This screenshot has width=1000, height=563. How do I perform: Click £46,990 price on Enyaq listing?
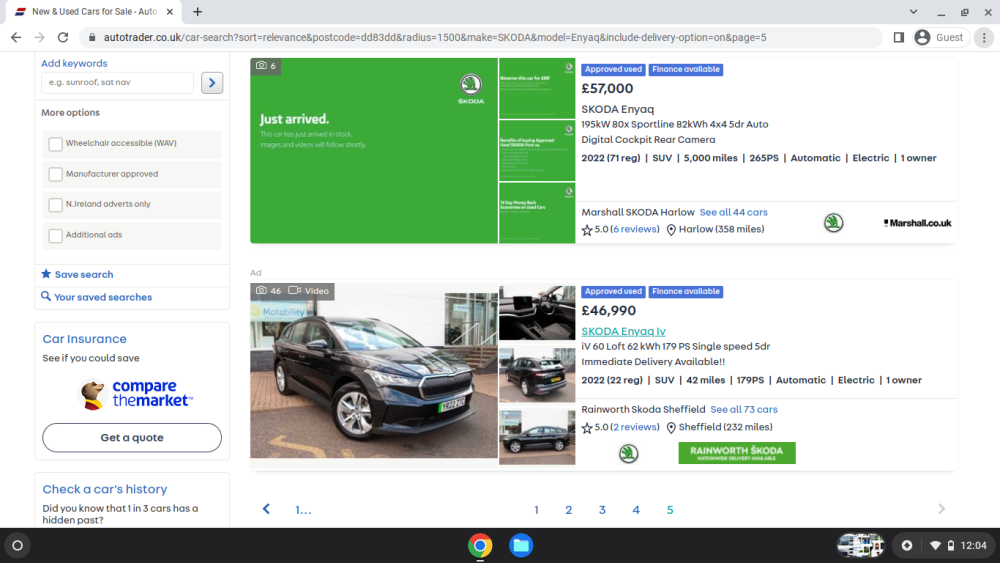click(x=608, y=311)
